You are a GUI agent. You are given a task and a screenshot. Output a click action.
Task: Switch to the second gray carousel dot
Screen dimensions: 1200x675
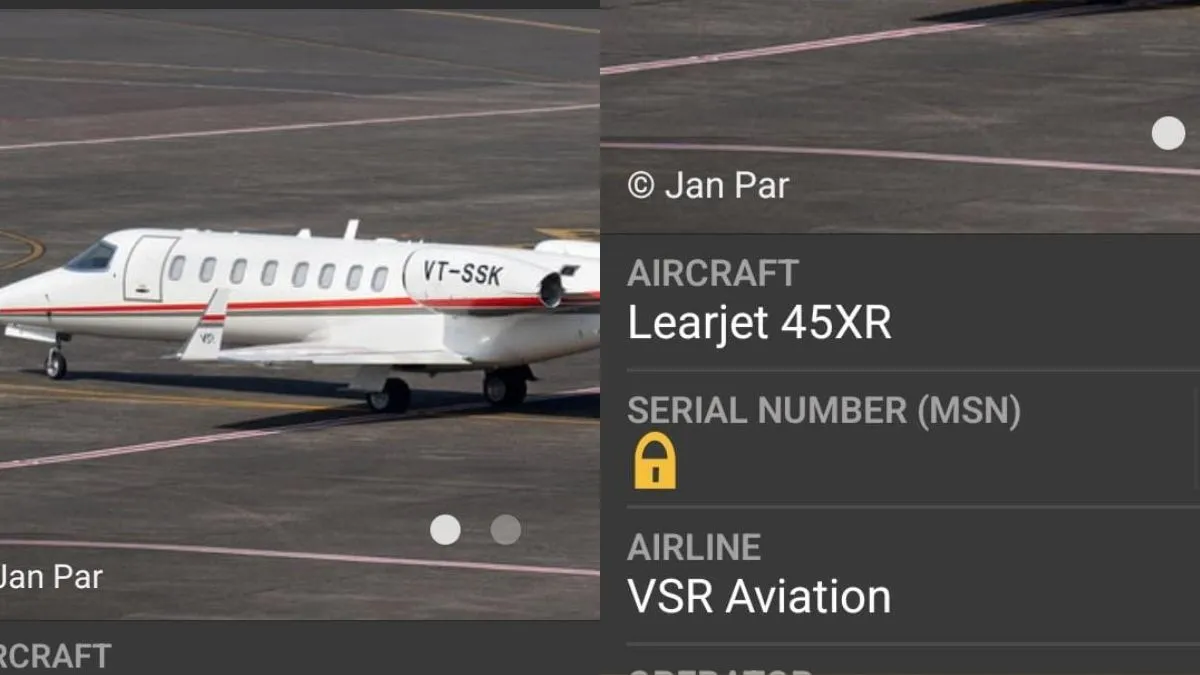(506, 530)
